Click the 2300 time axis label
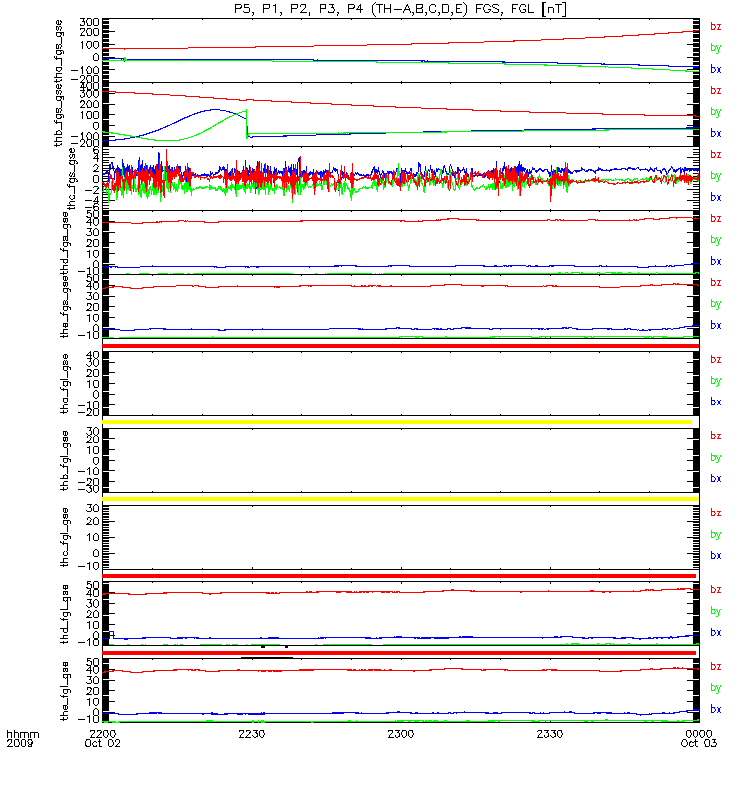The image size is (750, 800). tap(401, 734)
